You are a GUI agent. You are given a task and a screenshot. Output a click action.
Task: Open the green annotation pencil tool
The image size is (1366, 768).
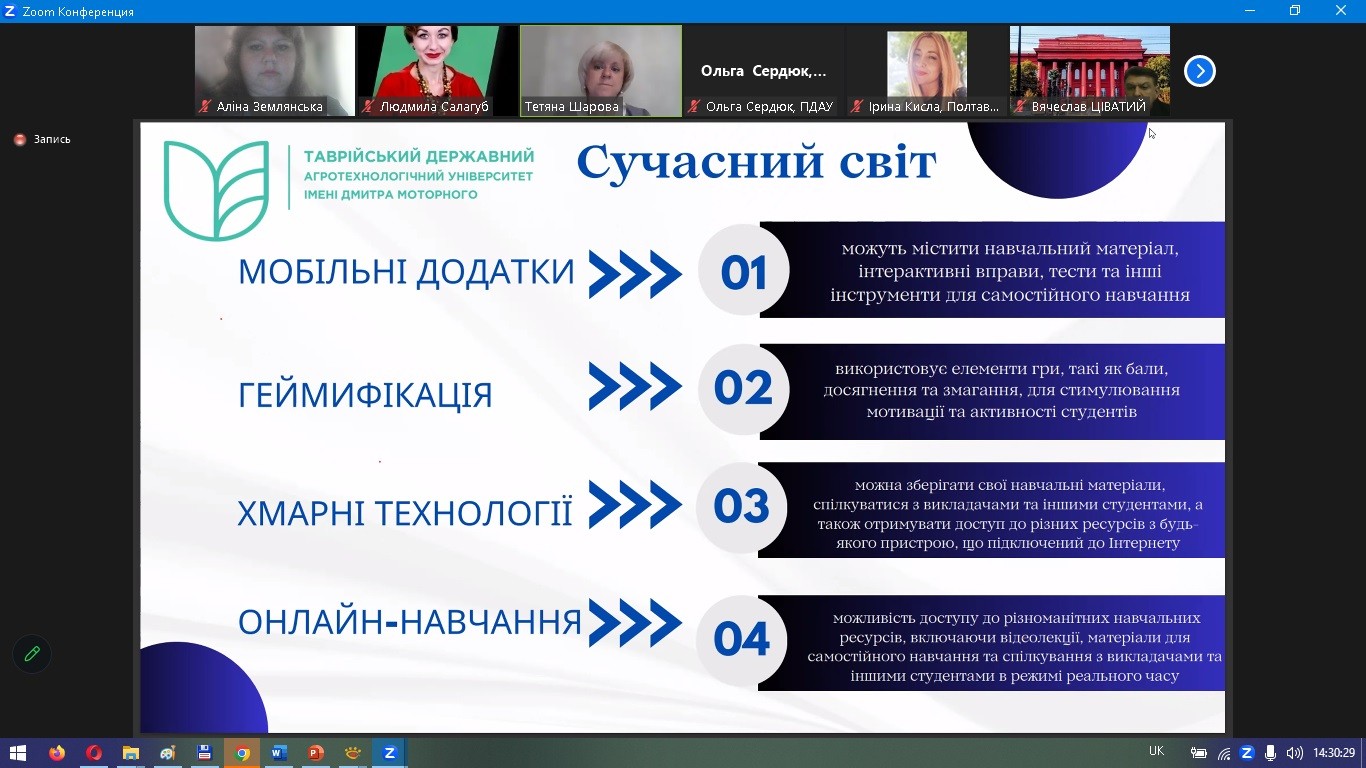coord(31,653)
